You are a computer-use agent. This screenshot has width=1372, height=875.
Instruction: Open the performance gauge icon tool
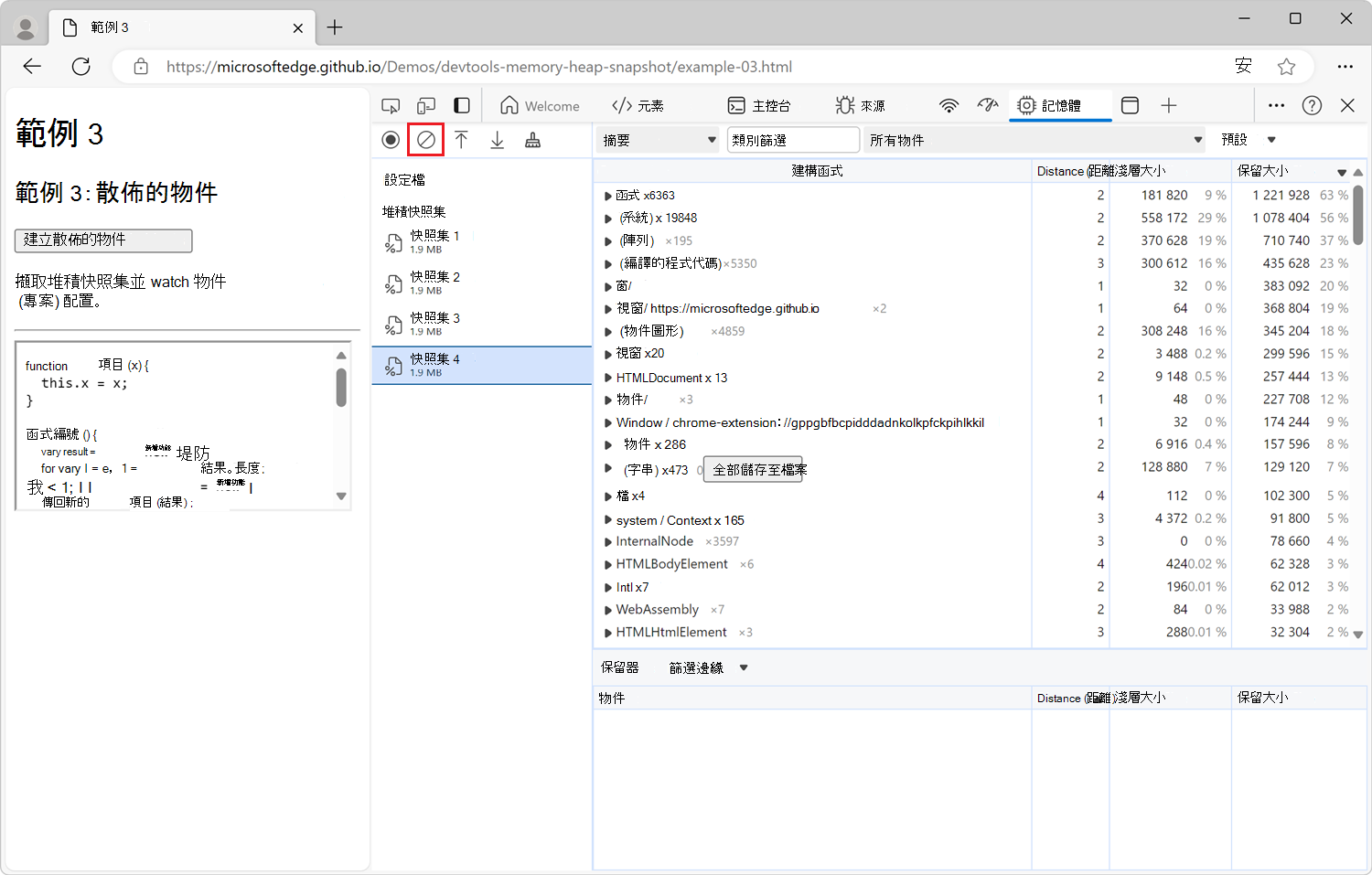point(988,106)
